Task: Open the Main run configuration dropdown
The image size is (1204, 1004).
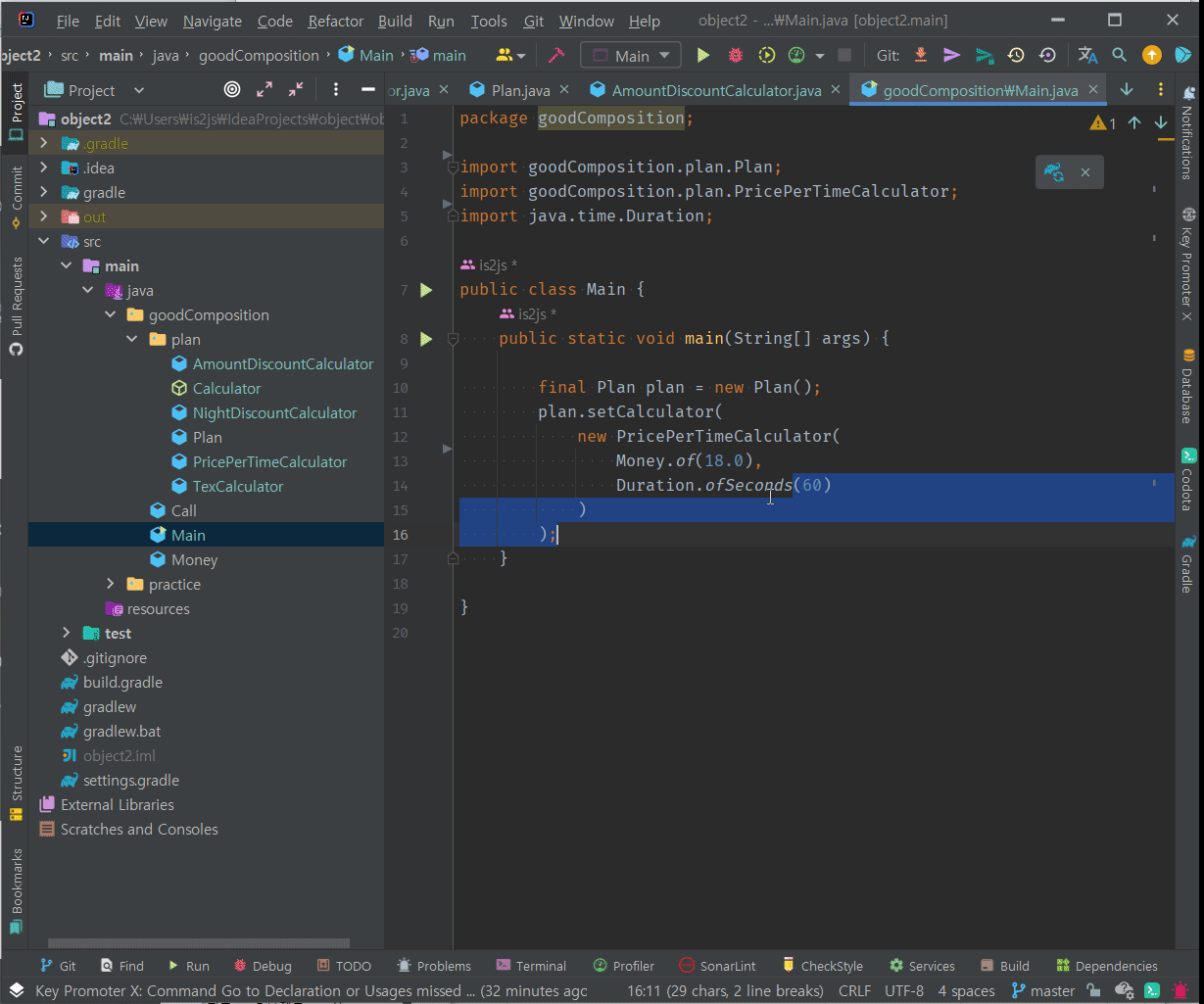Action: click(x=632, y=56)
